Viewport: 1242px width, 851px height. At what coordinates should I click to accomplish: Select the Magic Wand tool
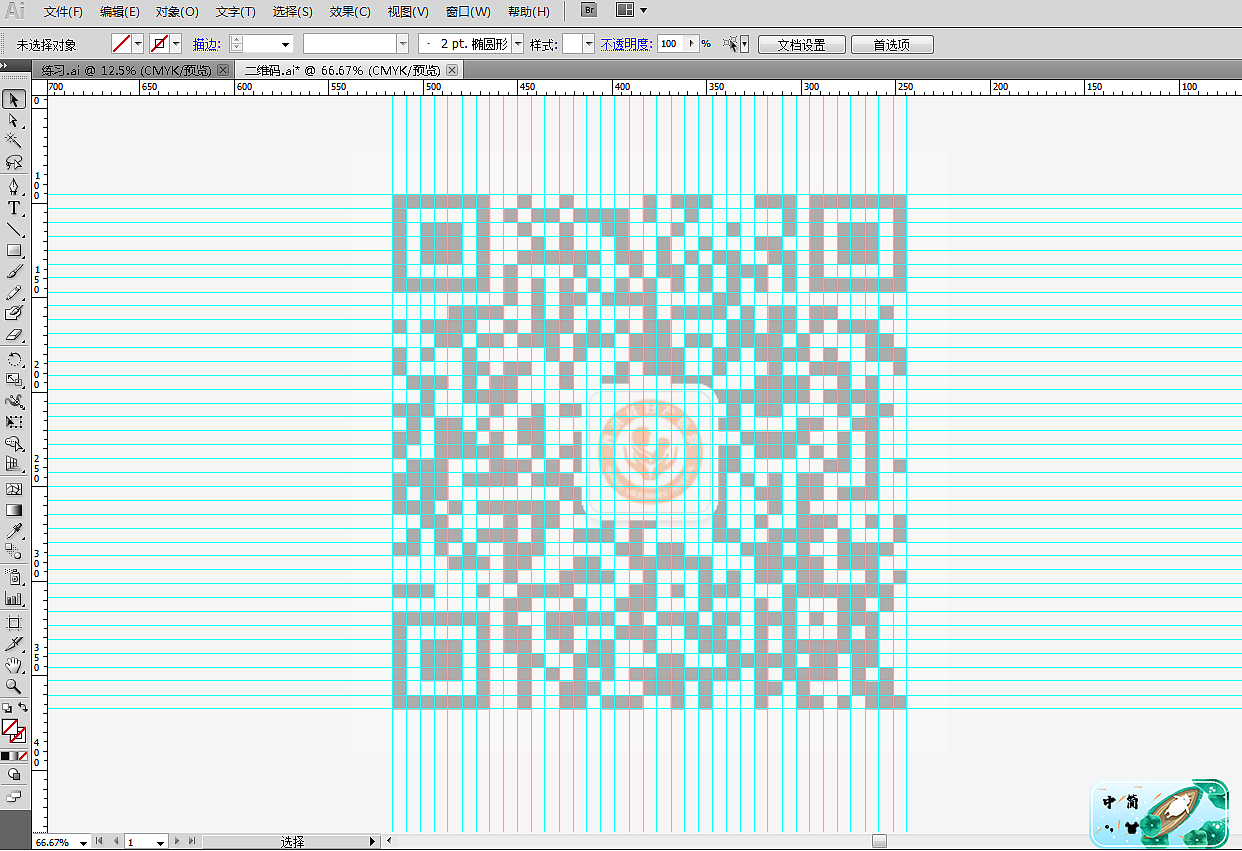(14, 141)
